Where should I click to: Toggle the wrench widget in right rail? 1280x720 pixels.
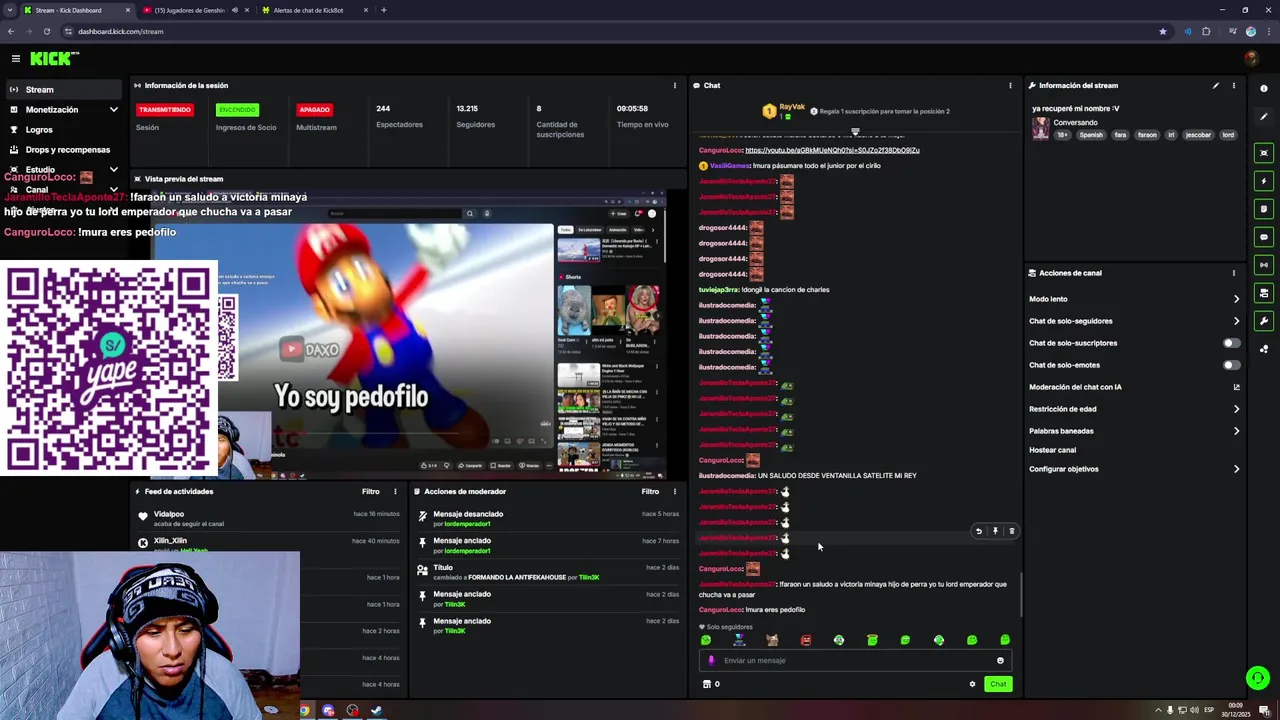(1264, 321)
